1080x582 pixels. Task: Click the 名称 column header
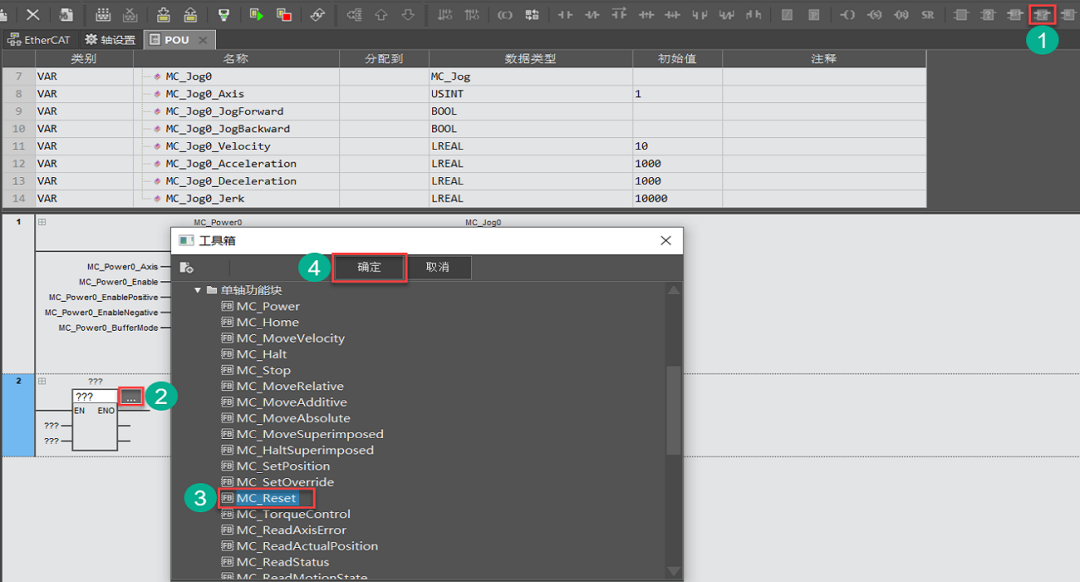pyautogui.click(x=236, y=59)
